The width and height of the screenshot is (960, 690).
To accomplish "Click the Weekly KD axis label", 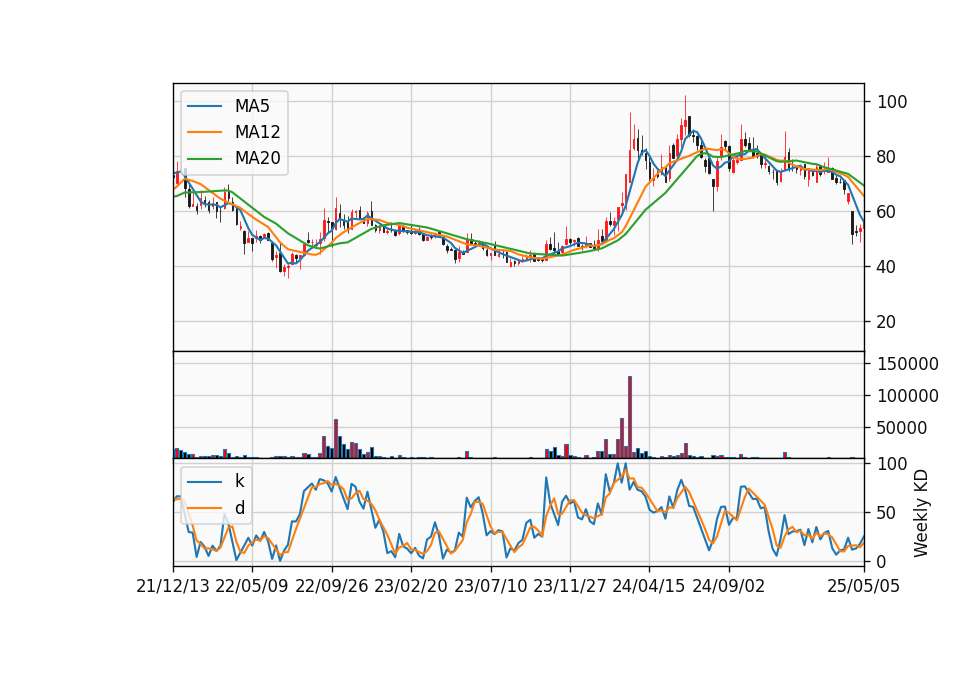I will (920, 513).
